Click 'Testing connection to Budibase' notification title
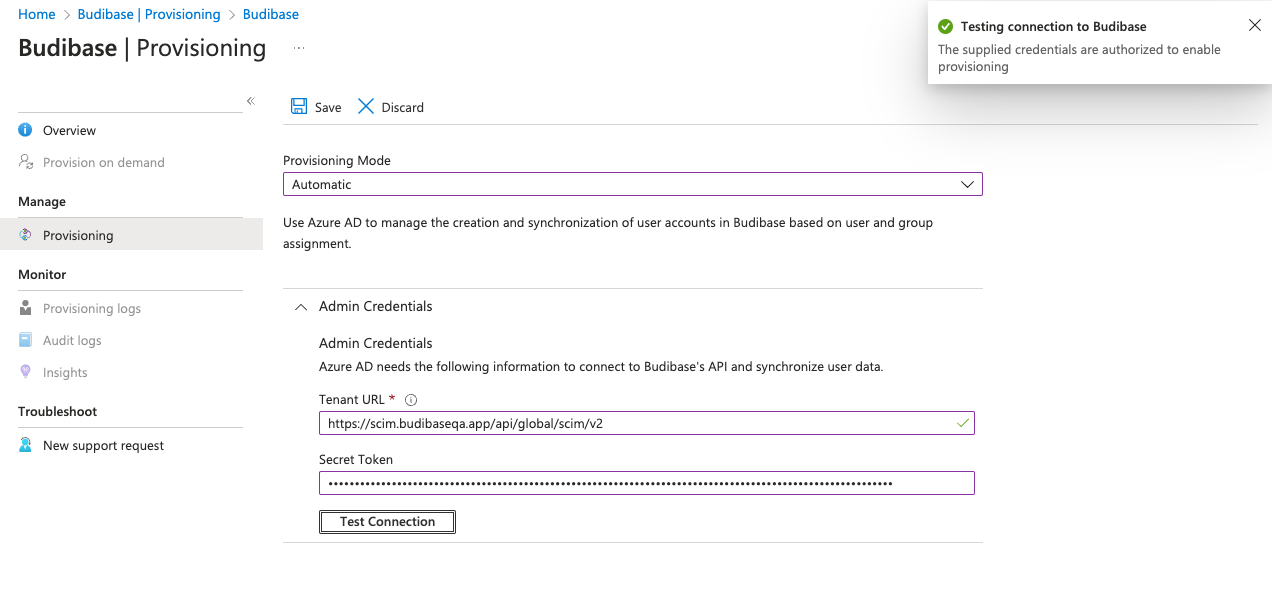Image resolution: width=1272 pixels, height=594 pixels. [x=1054, y=27]
